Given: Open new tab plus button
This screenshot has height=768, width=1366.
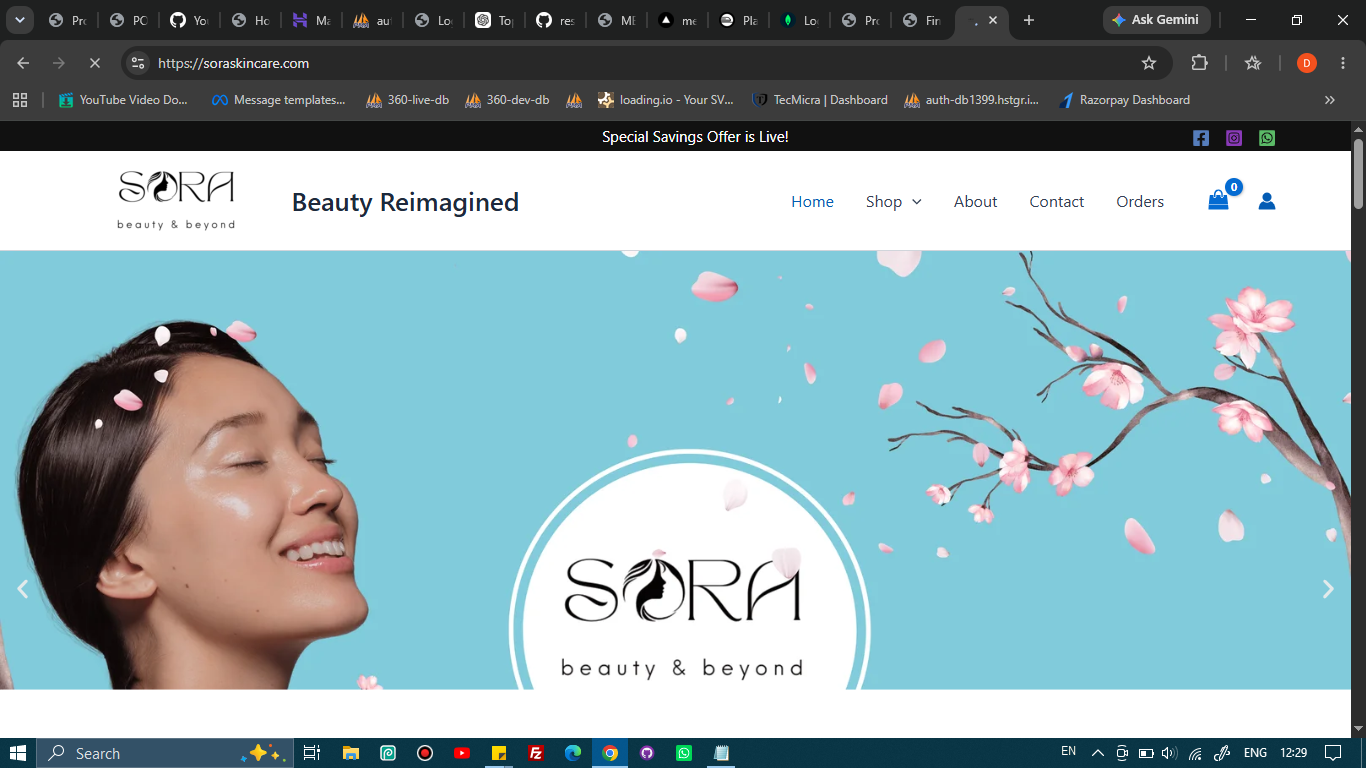Looking at the screenshot, I should point(1029,20).
